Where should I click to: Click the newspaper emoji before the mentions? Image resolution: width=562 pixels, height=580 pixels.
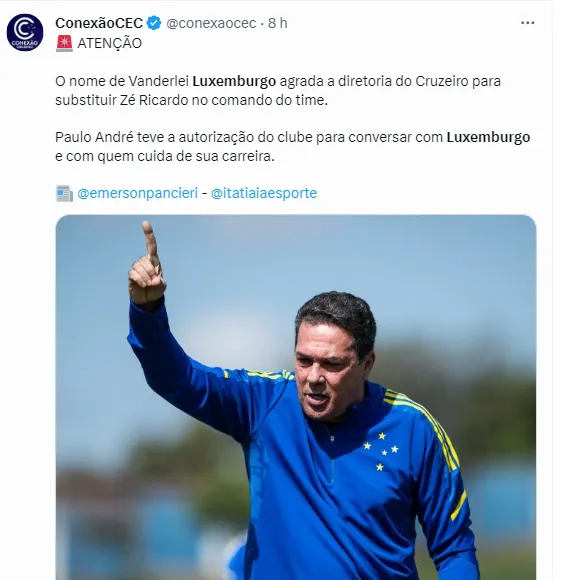(64, 193)
